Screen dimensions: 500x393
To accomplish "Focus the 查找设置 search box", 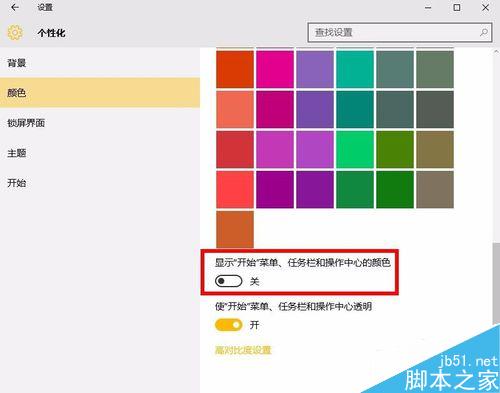I will click(x=400, y=32).
